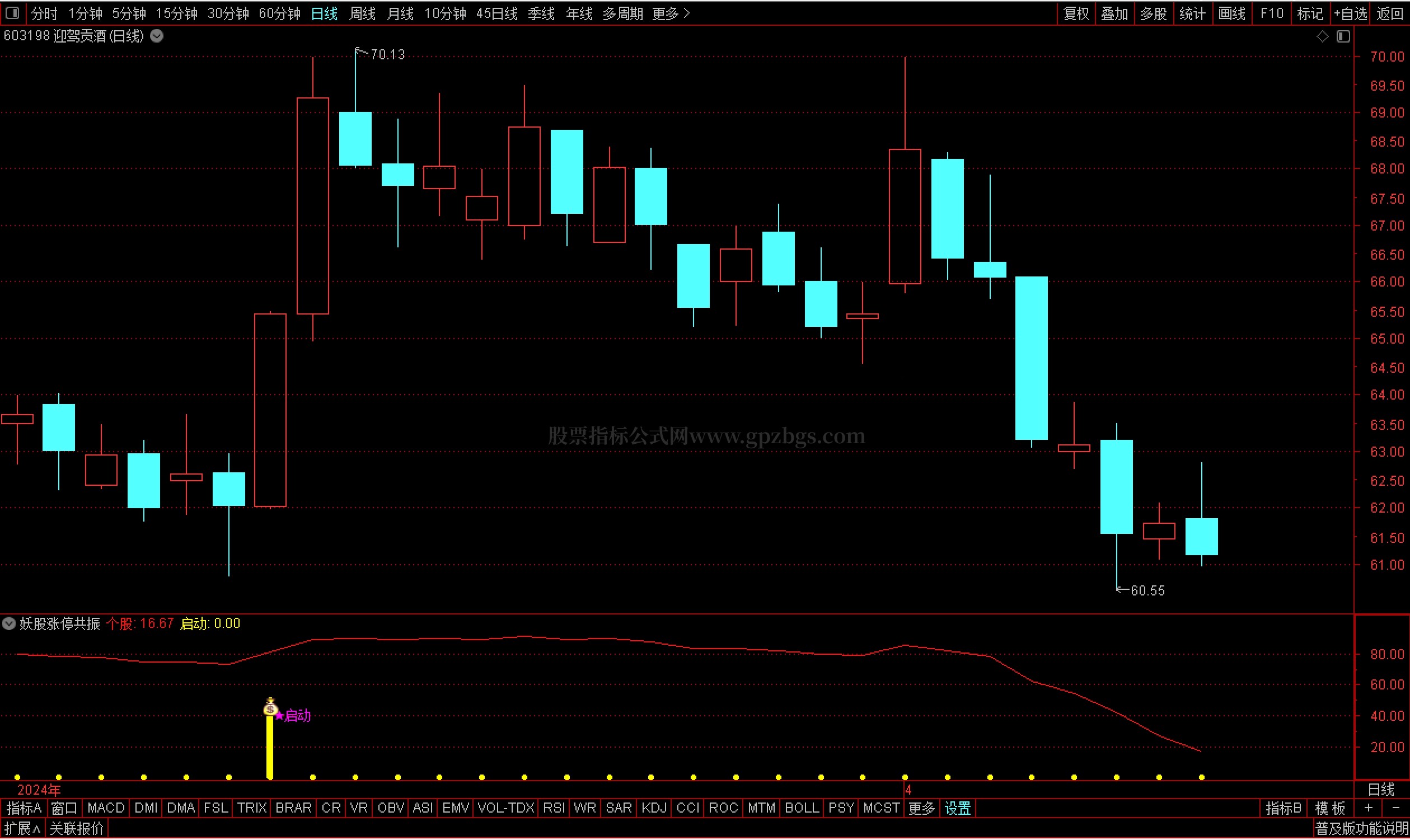Toggle 叠加 overlay comparison

(x=1114, y=13)
